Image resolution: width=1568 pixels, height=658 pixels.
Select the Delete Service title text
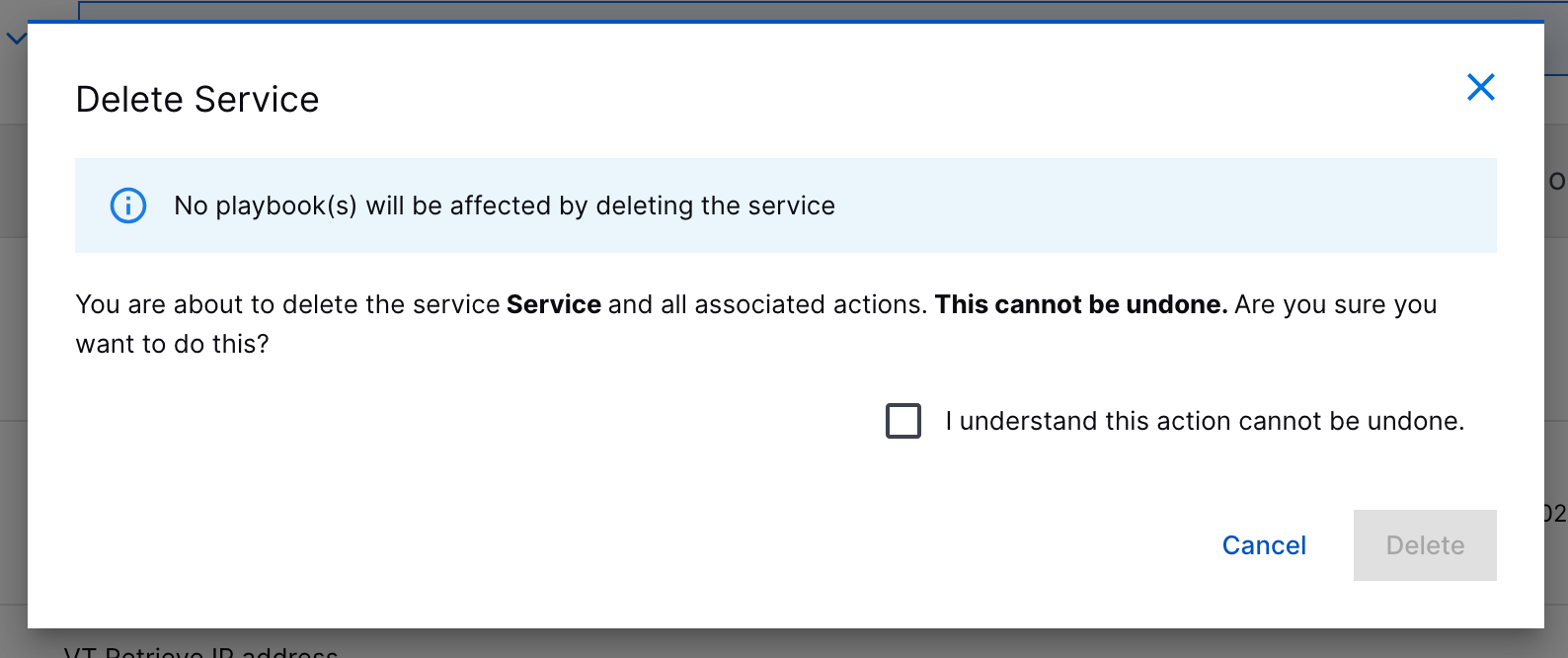[196, 98]
